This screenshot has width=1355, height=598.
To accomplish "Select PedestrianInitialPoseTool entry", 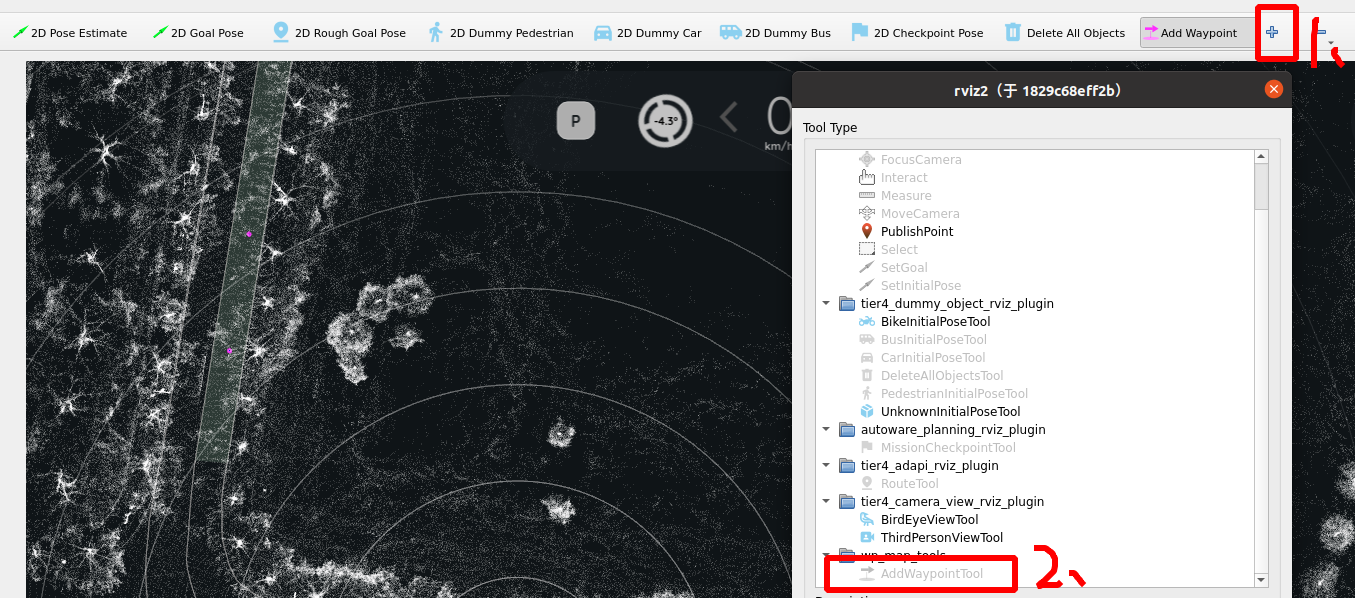I will pos(943,394).
